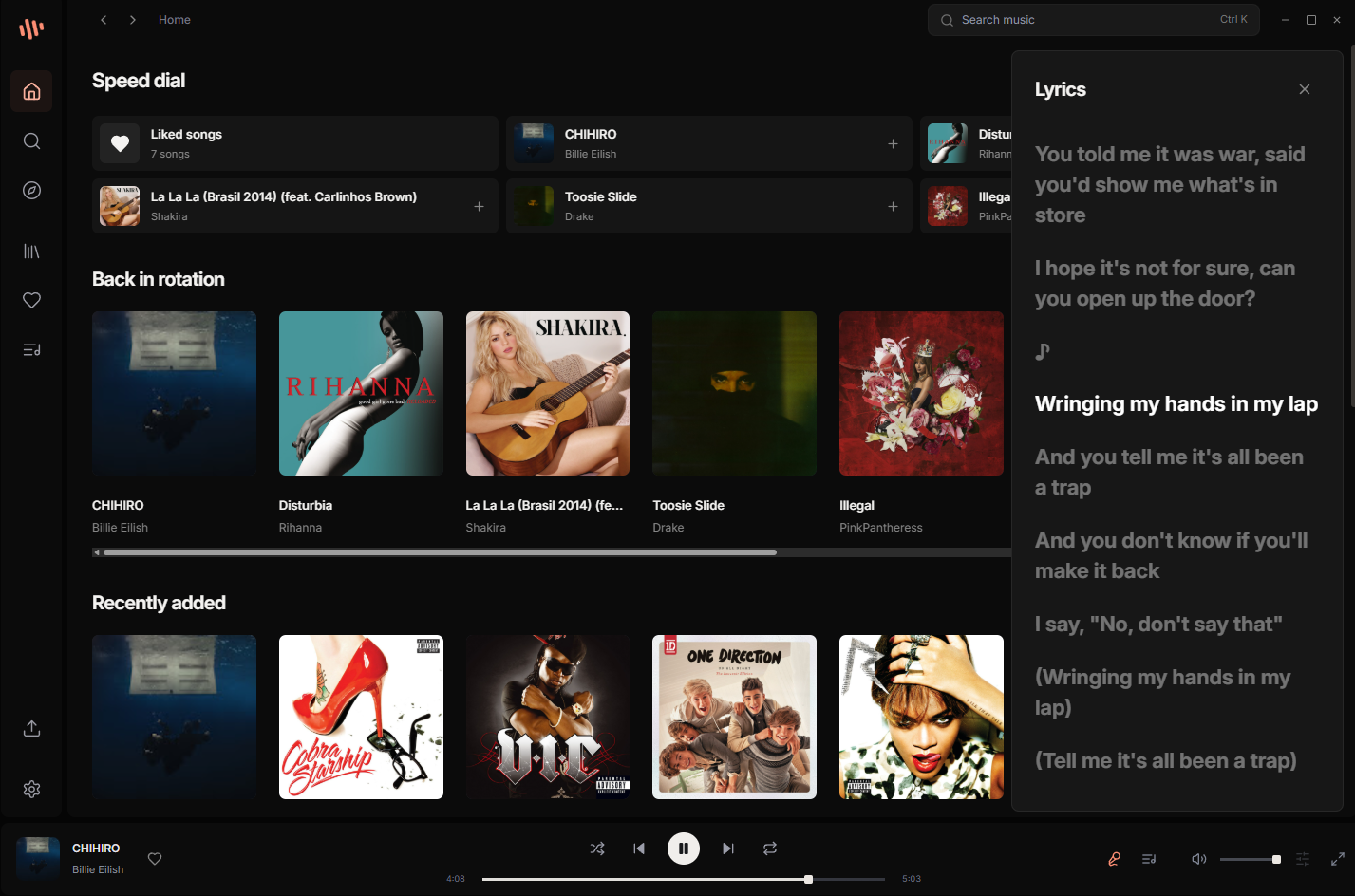This screenshot has height=896, width=1355.
Task: Focus the Search music field
Action: 1094,20
